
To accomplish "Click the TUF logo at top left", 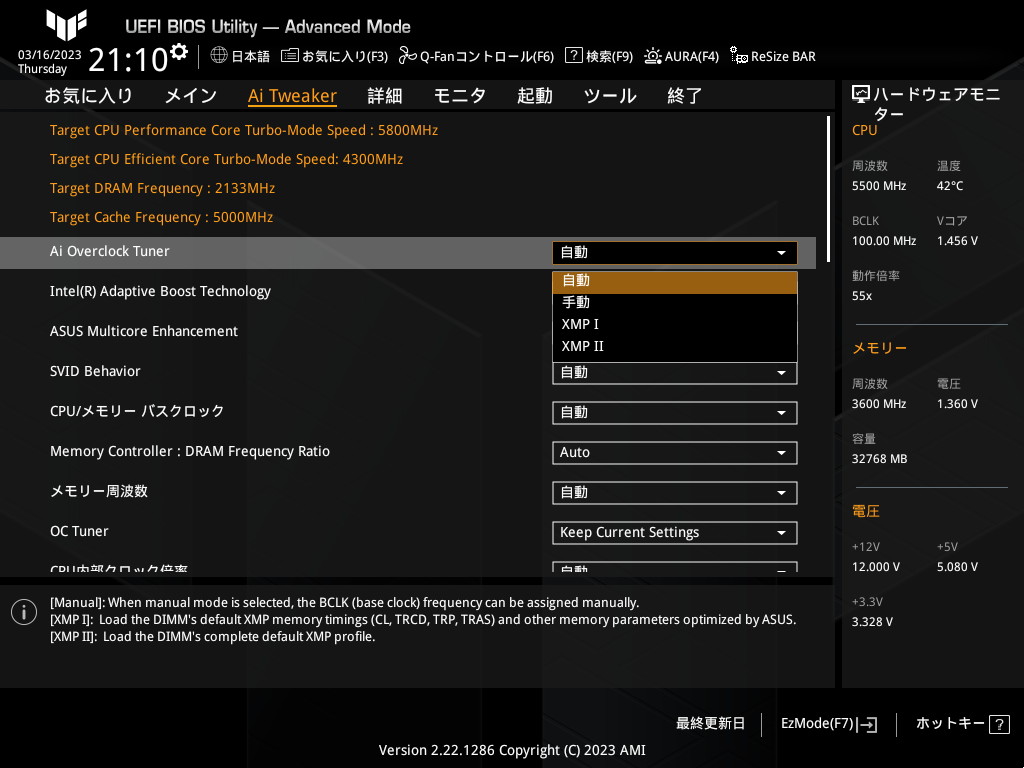I will 66,25.
